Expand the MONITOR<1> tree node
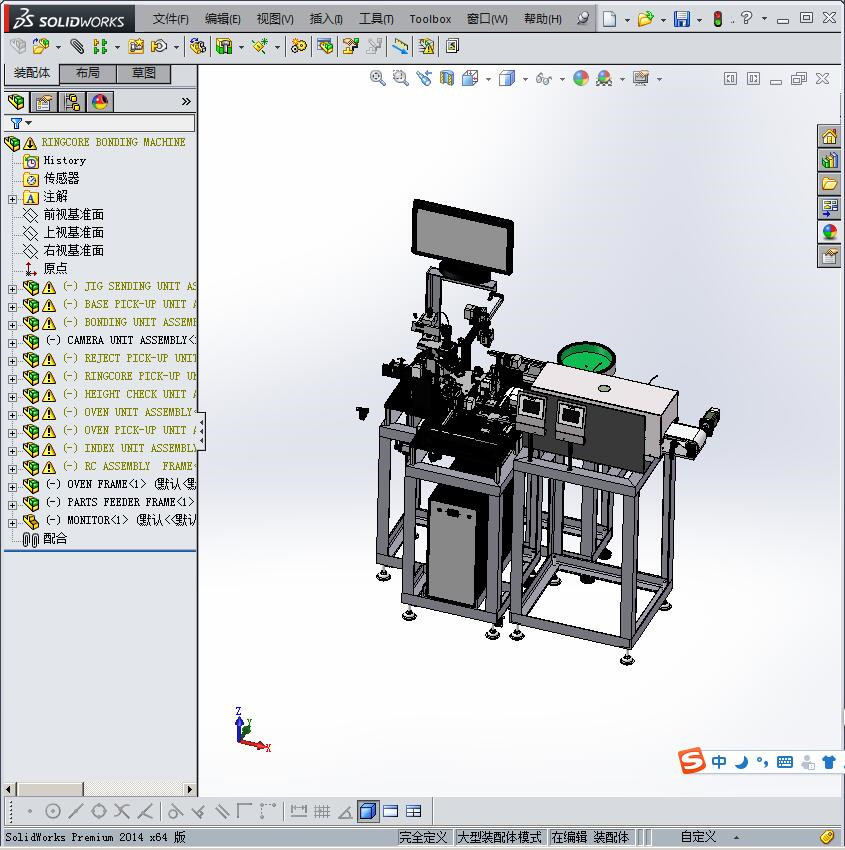 point(12,523)
